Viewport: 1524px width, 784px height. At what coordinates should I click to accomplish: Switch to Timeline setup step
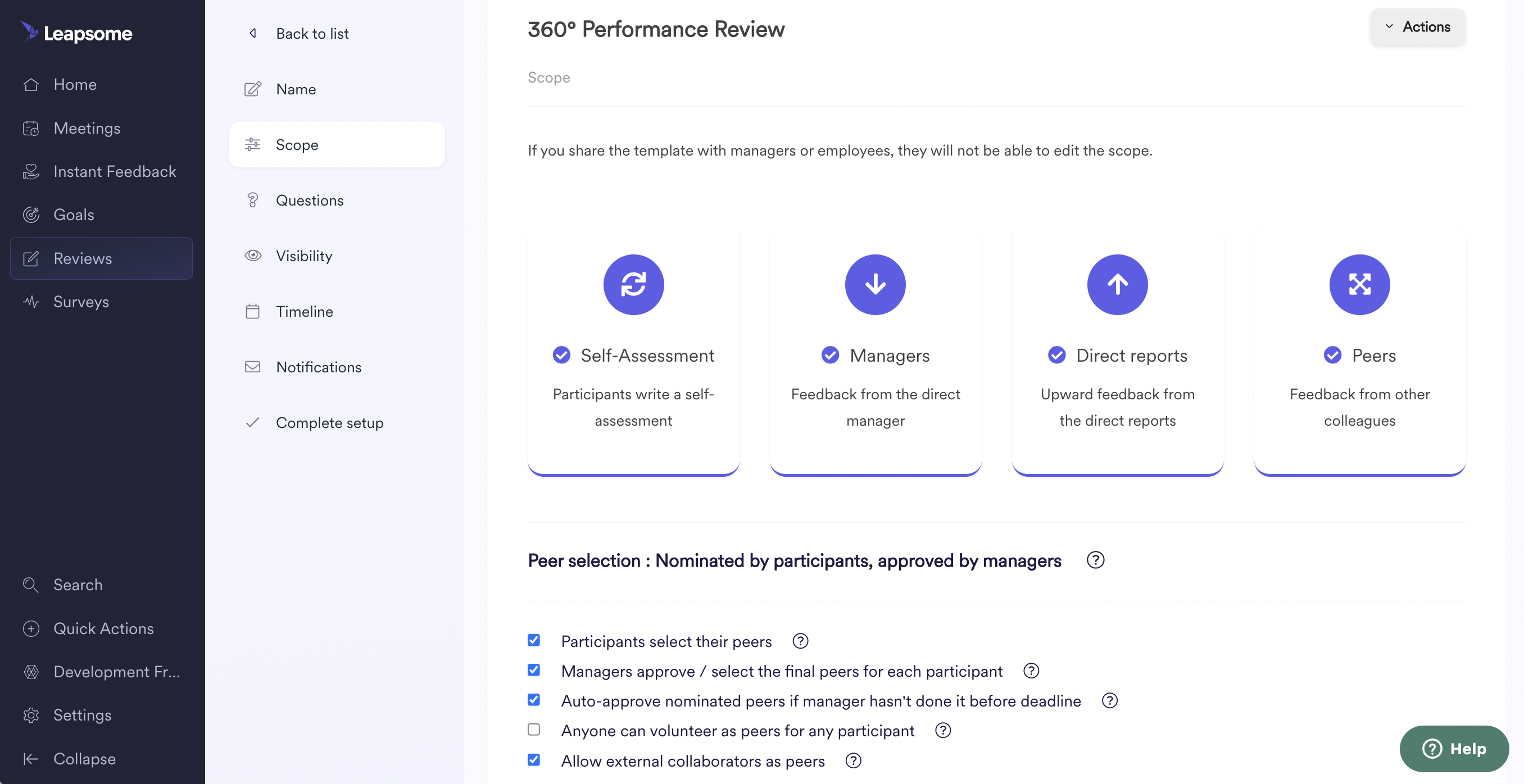(x=337, y=311)
